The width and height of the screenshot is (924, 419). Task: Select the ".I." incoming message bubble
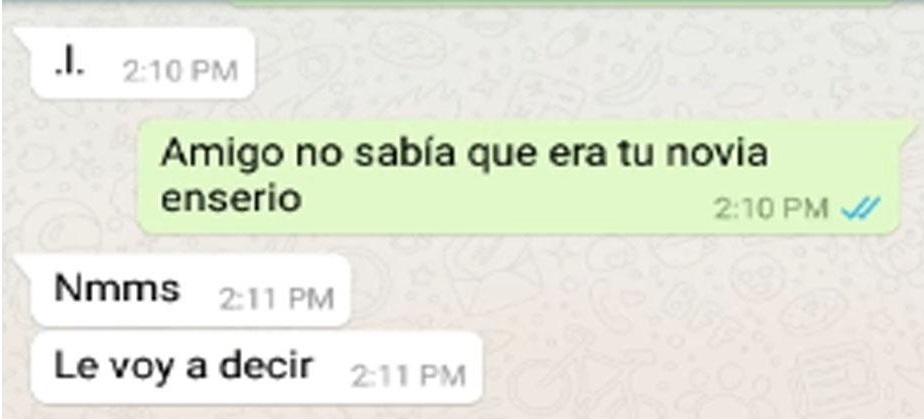pyautogui.click(x=142, y=63)
